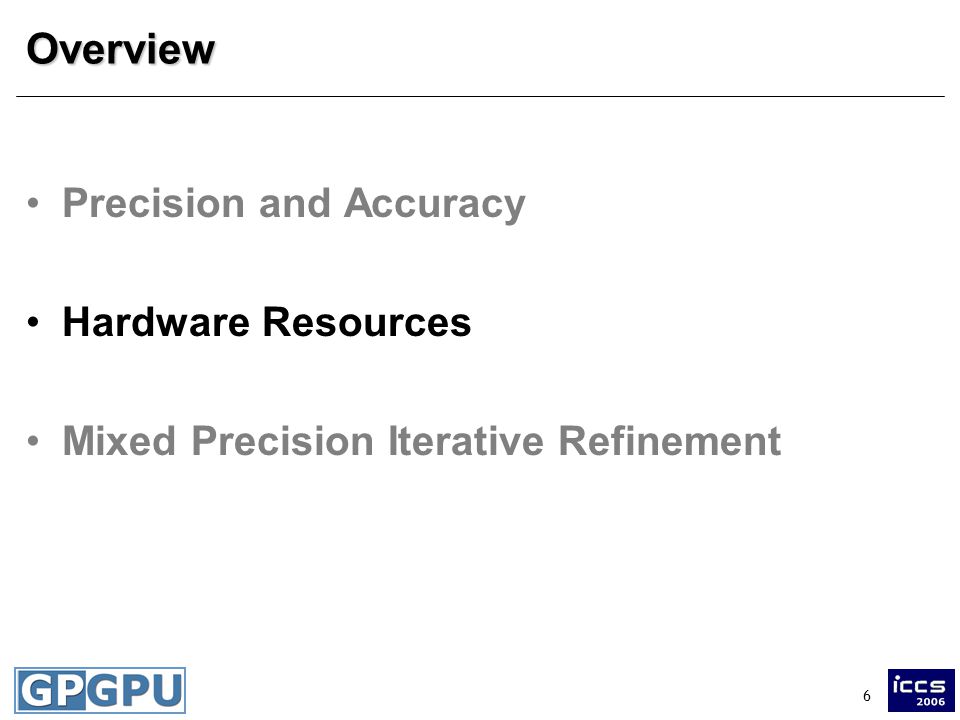
Task: Click the word Refinement
Action: click(670, 440)
